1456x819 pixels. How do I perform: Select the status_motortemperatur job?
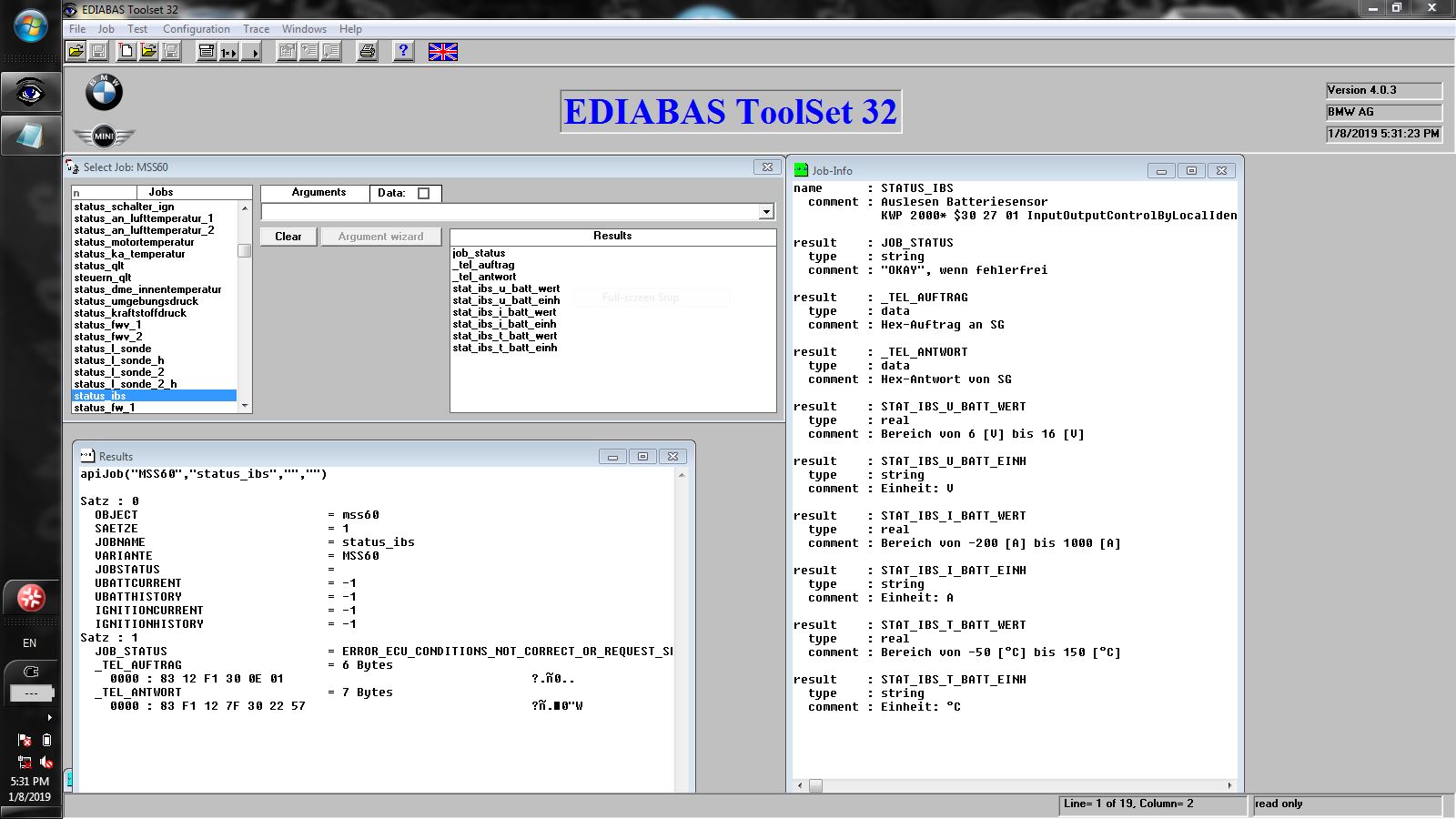pos(154,242)
